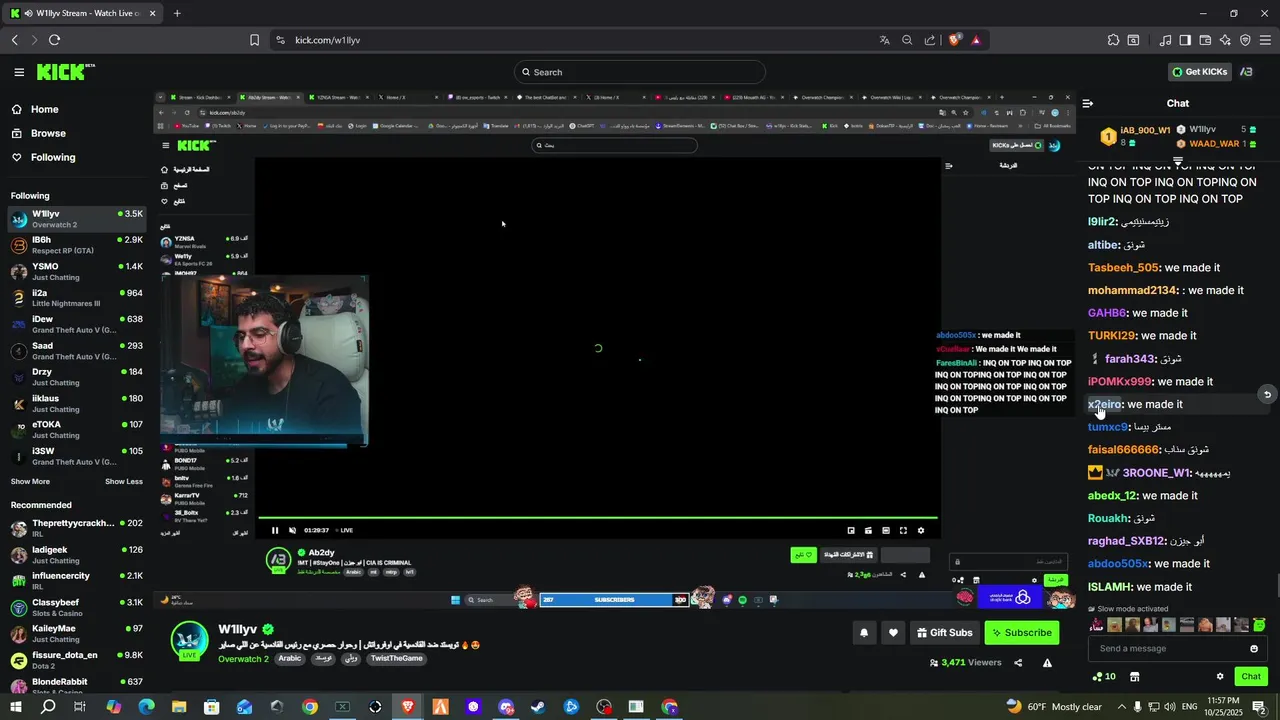
Task: Click iPOMKx999 username in chat
Action: coord(1120,381)
